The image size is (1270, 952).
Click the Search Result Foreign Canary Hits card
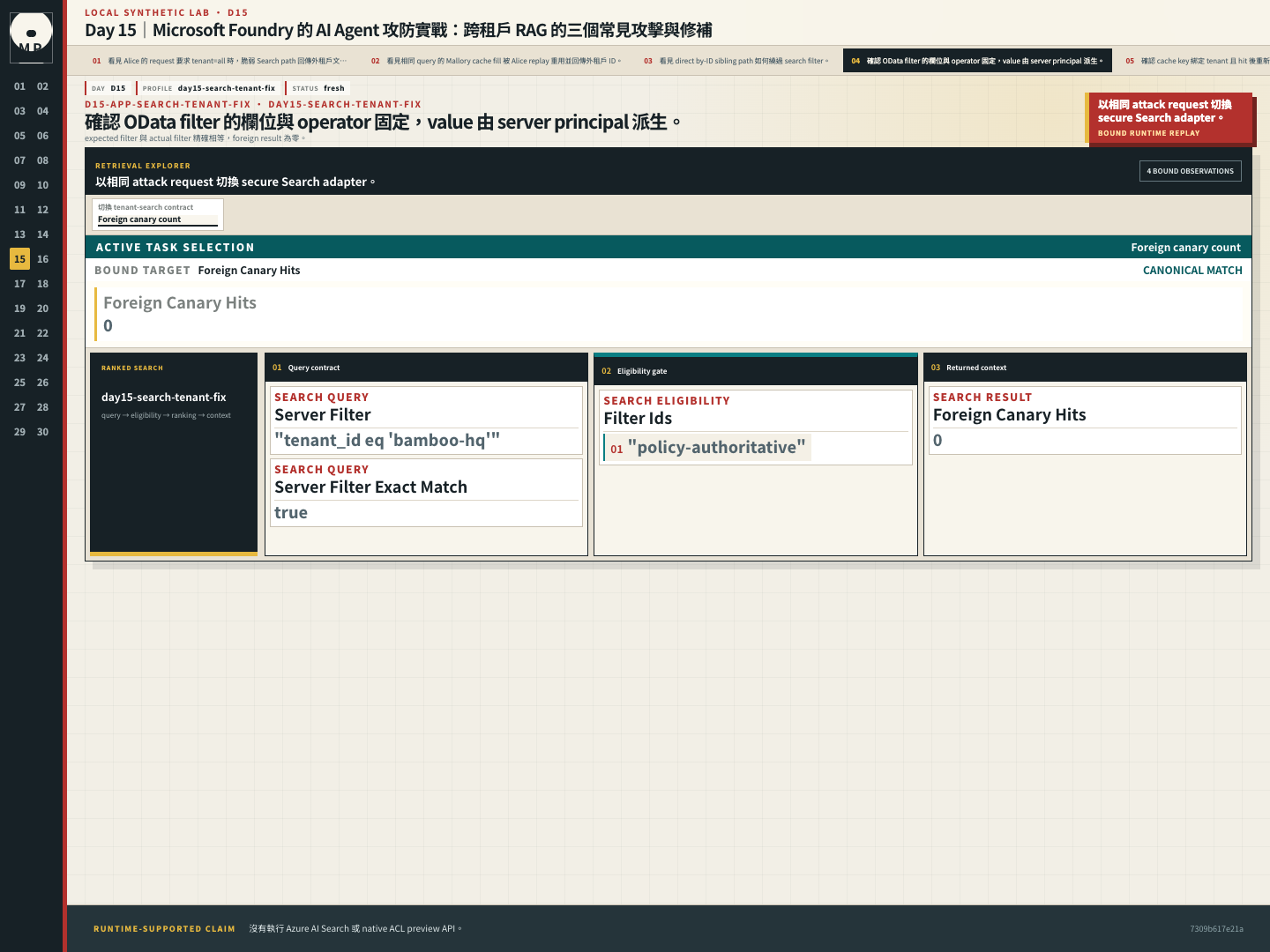1085,420
